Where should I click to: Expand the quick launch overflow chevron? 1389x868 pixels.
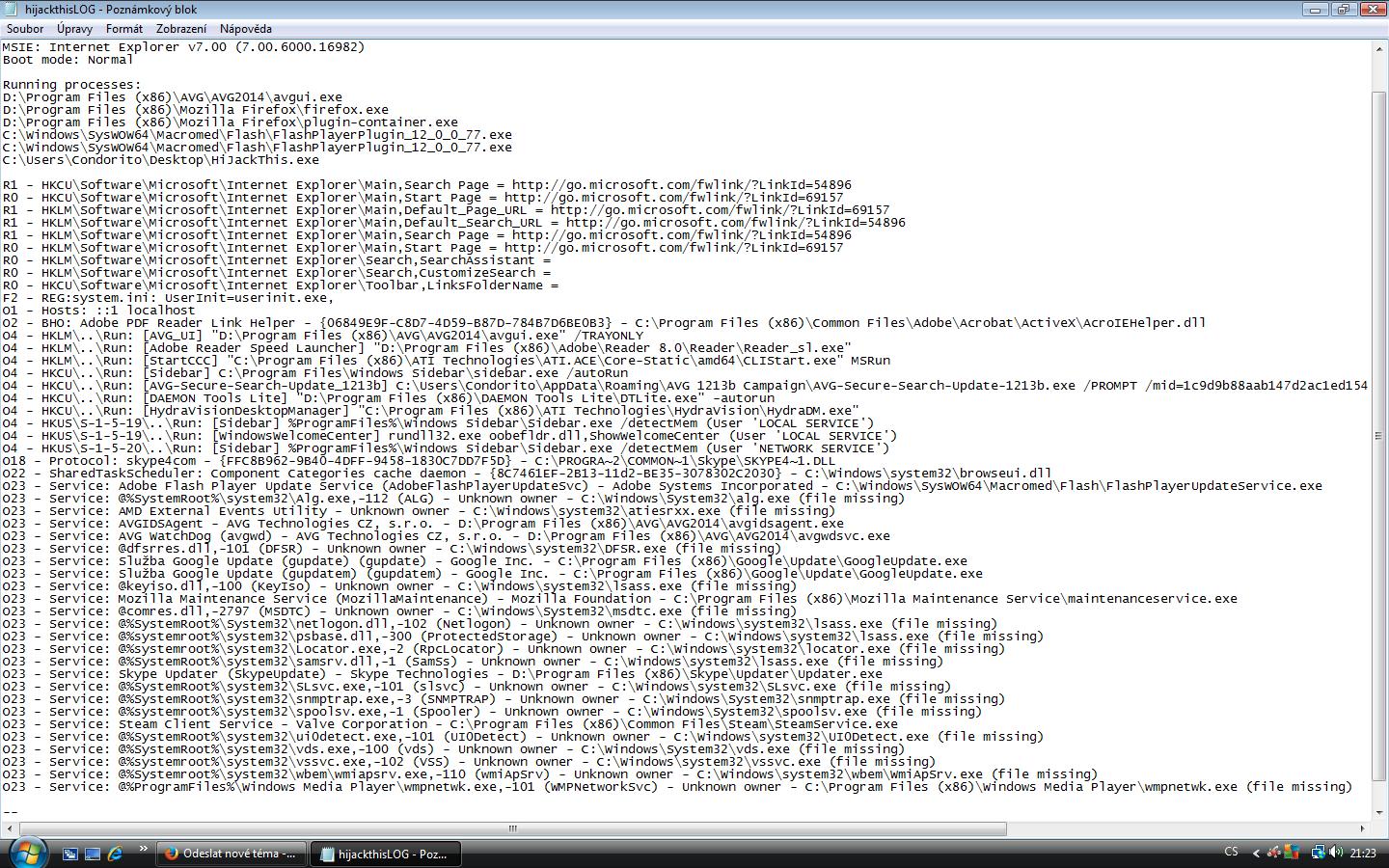point(144,850)
